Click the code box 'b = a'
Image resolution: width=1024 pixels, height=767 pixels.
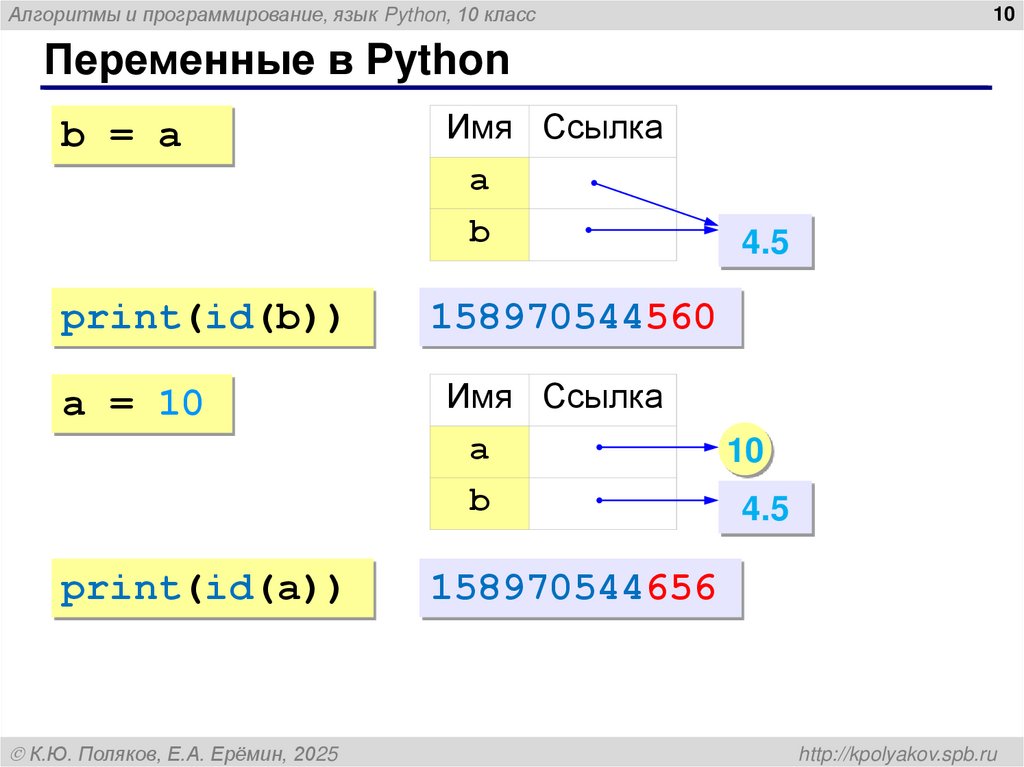click(142, 135)
